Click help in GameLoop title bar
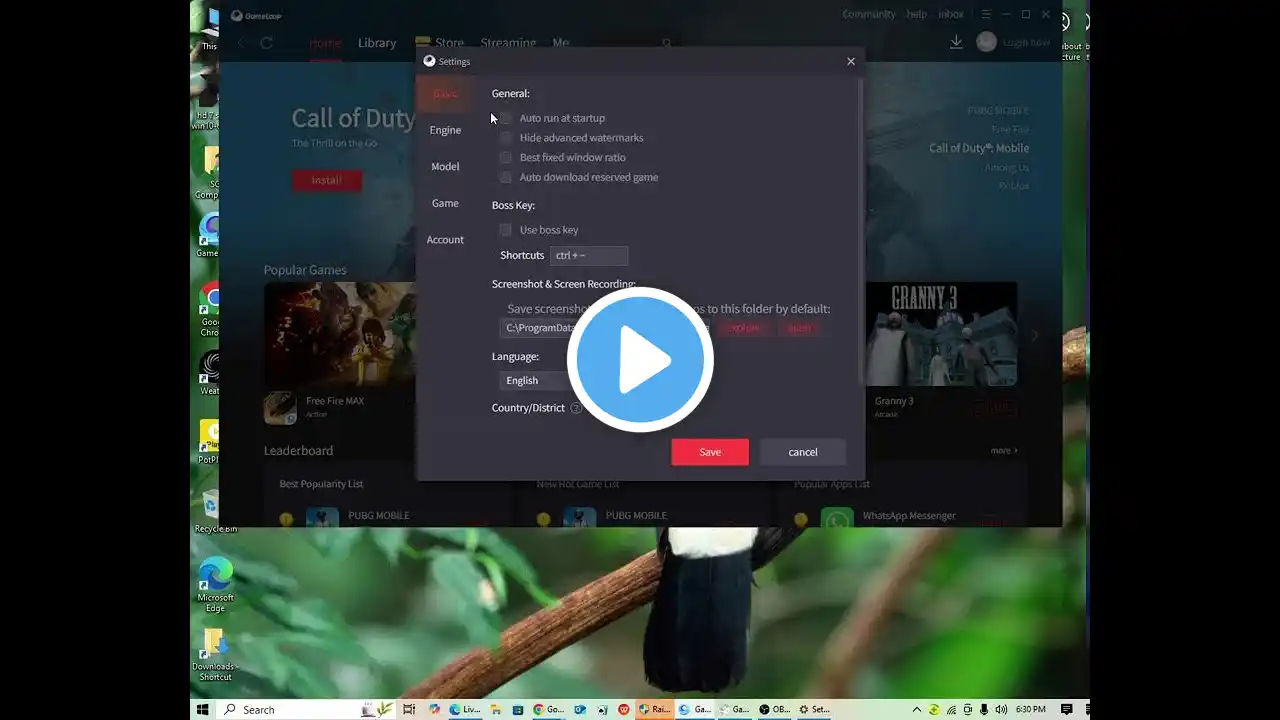Image resolution: width=1280 pixels, height=720 pixels. [916, 15]
